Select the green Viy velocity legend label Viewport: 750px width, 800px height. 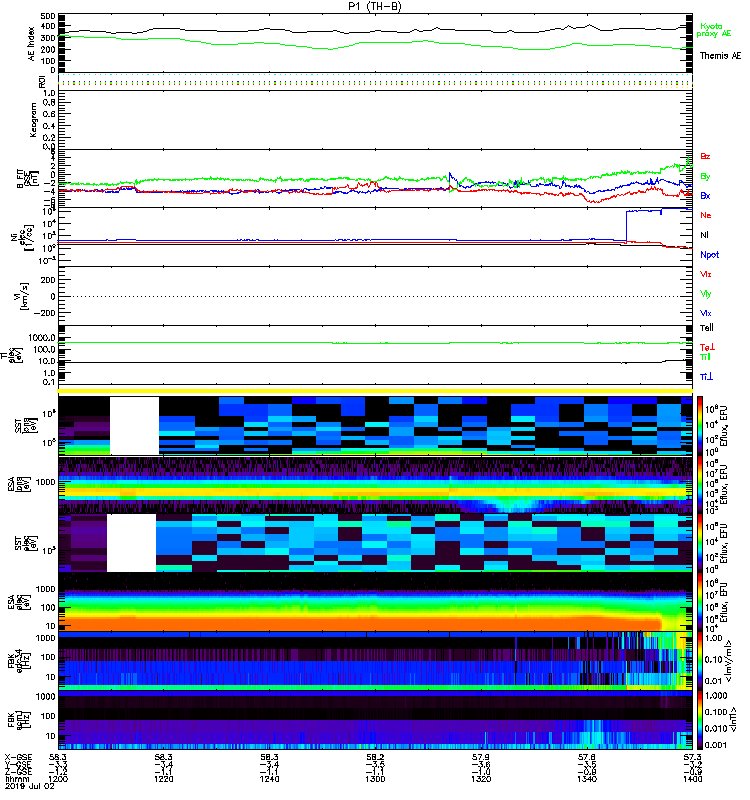(x=706, y=294)
